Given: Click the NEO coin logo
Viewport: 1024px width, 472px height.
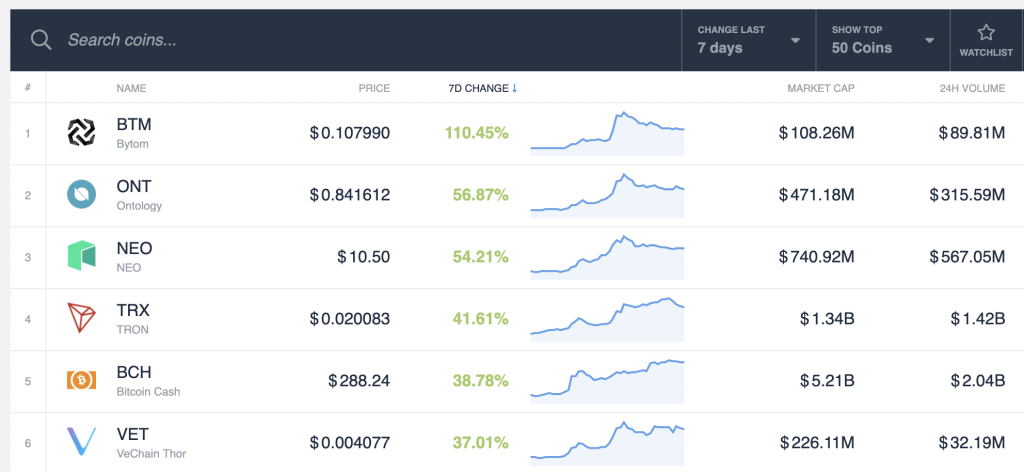Looking at the screenshot, I should pyautogui.click(x=82, y=256).
